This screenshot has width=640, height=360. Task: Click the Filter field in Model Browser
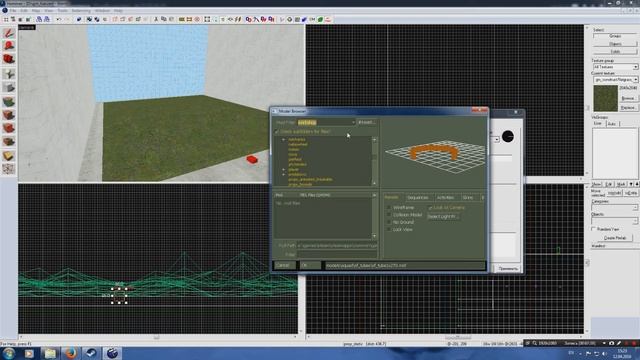pyautogui.click(x=337, y=254)
